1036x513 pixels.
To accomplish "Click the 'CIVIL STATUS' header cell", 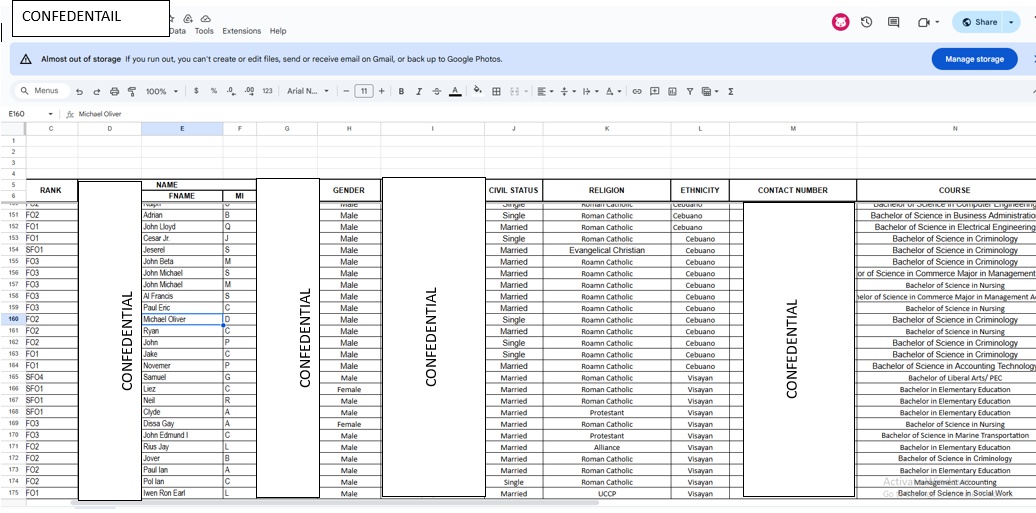I will coord(513,190).
